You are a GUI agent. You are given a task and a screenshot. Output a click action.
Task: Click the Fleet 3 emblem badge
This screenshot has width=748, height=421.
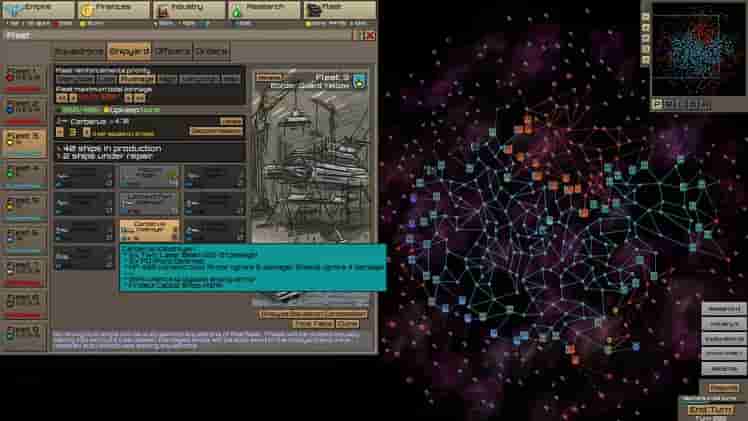click(x=358, y=80)
